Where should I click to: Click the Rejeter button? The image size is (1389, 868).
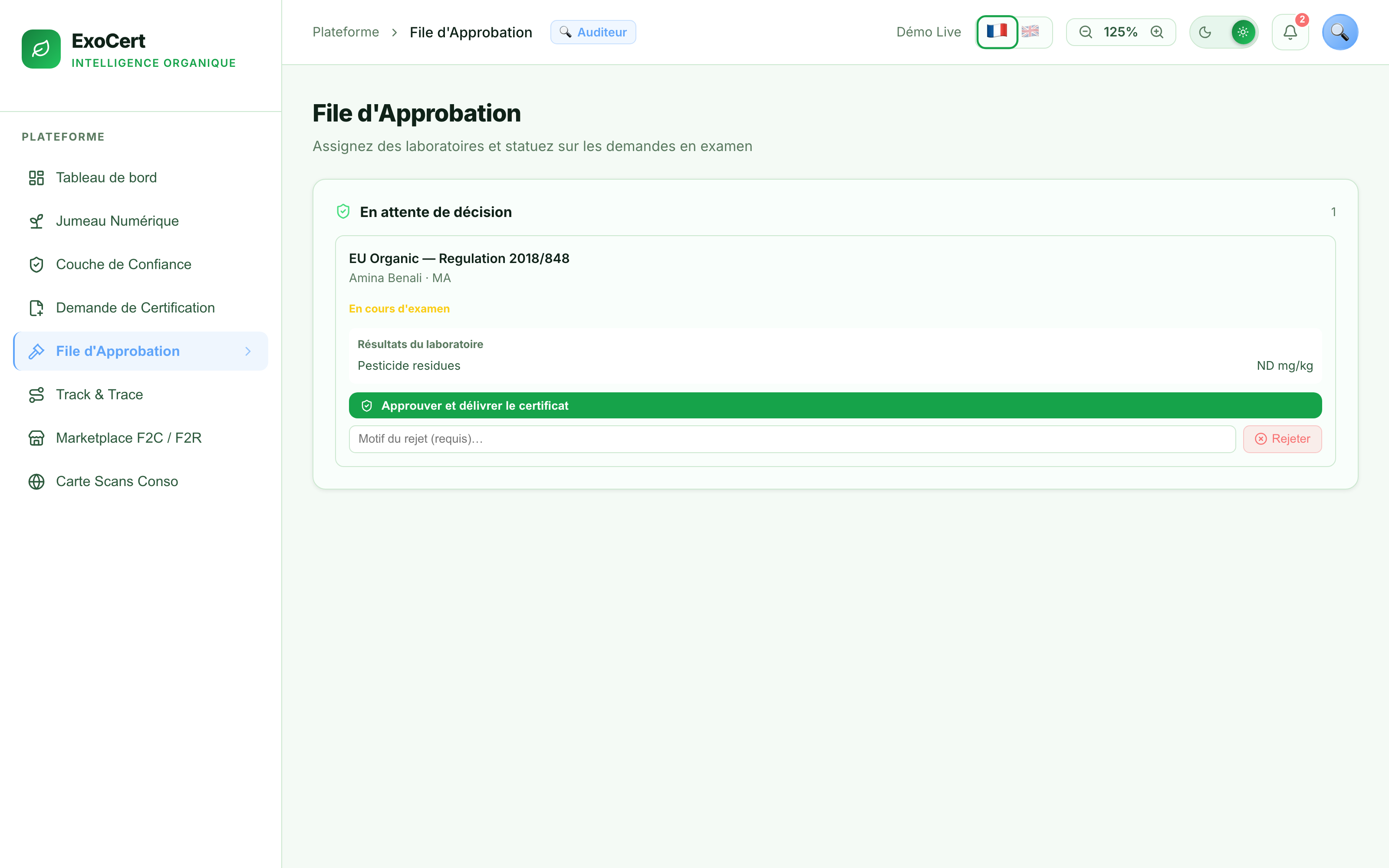pyautogui.click(x=1282, y=439)
